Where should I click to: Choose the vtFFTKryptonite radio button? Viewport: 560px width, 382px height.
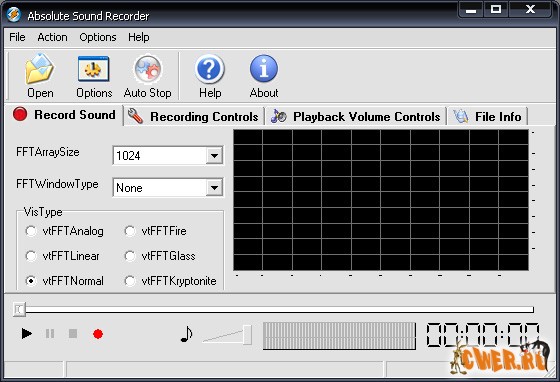tap(130, 281)
